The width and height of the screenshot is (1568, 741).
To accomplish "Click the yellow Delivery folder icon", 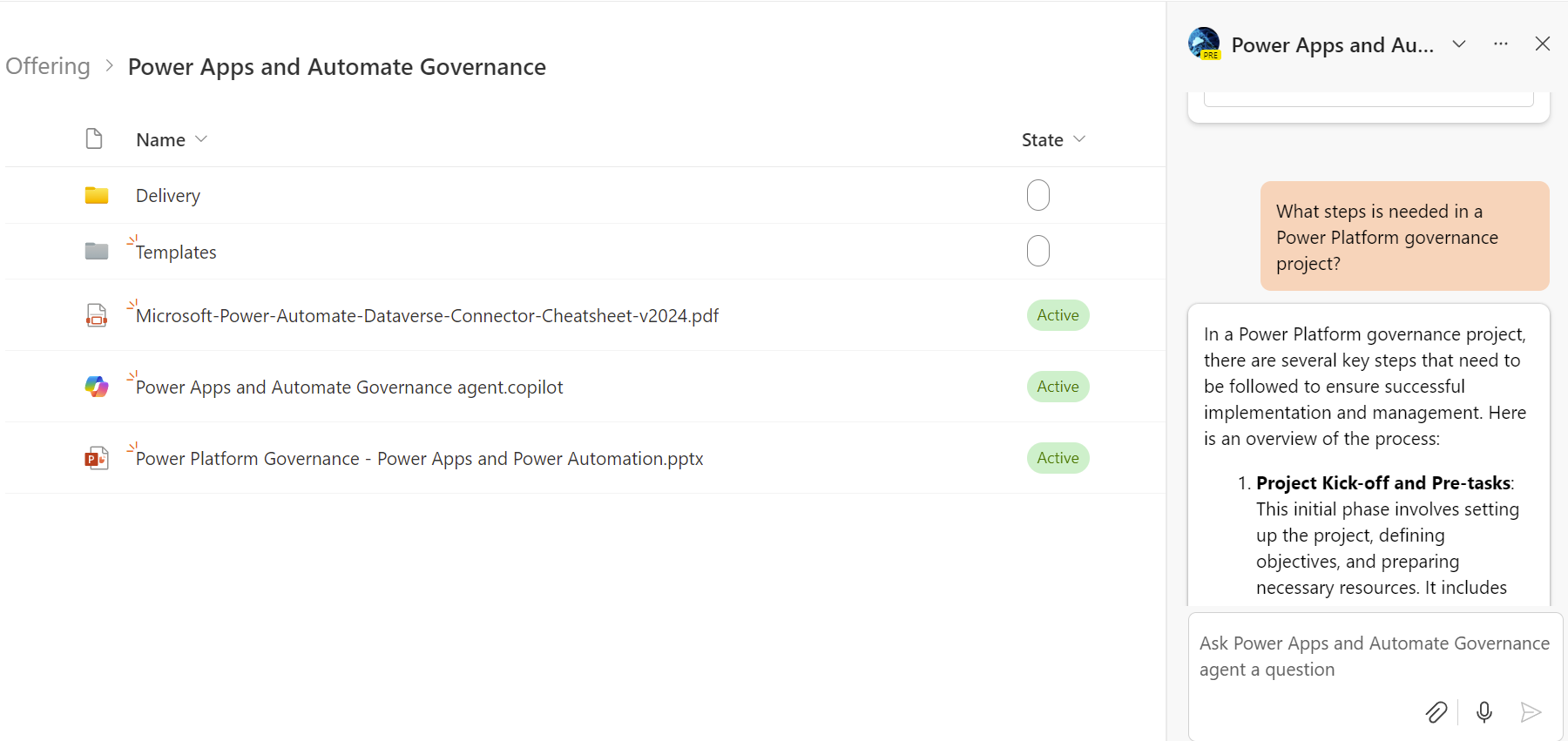I will pos(97,195).
